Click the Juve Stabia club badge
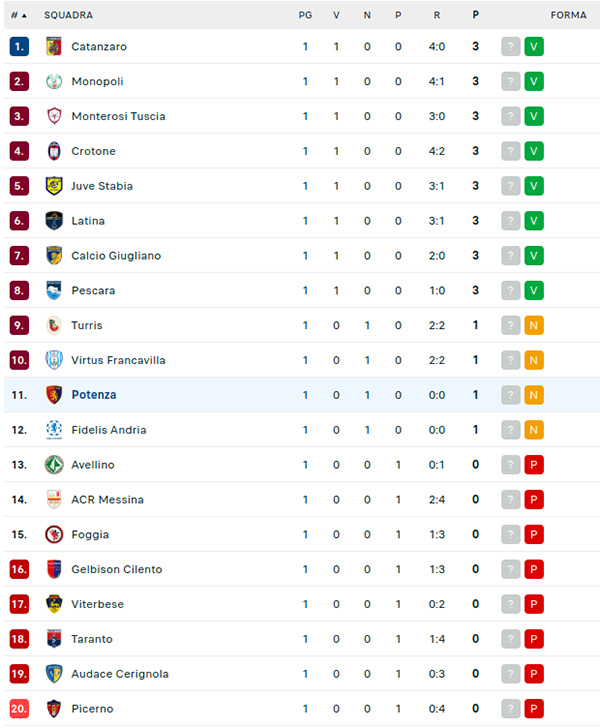 pos(54,186)
